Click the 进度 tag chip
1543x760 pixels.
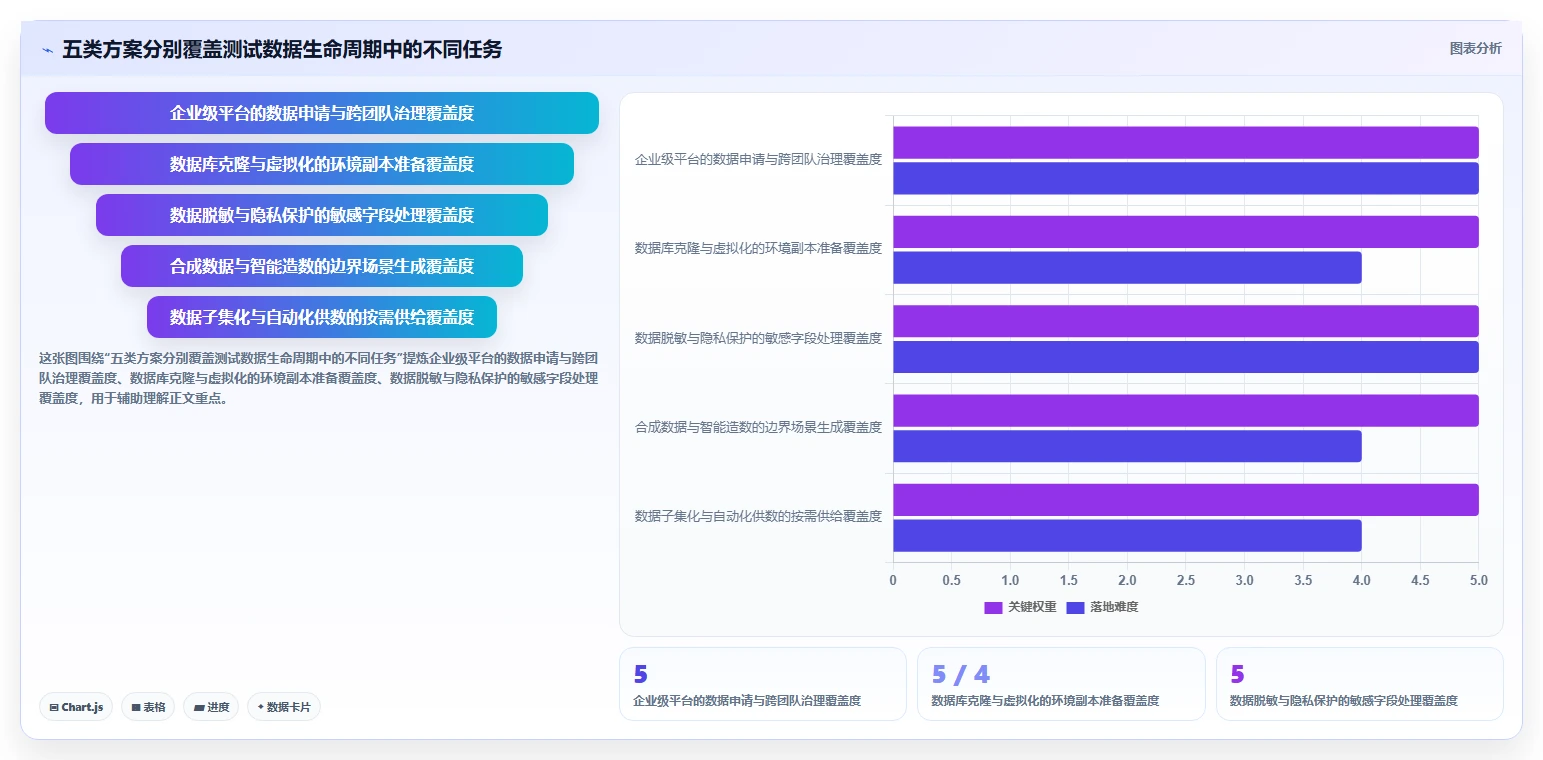pos(211,707)
